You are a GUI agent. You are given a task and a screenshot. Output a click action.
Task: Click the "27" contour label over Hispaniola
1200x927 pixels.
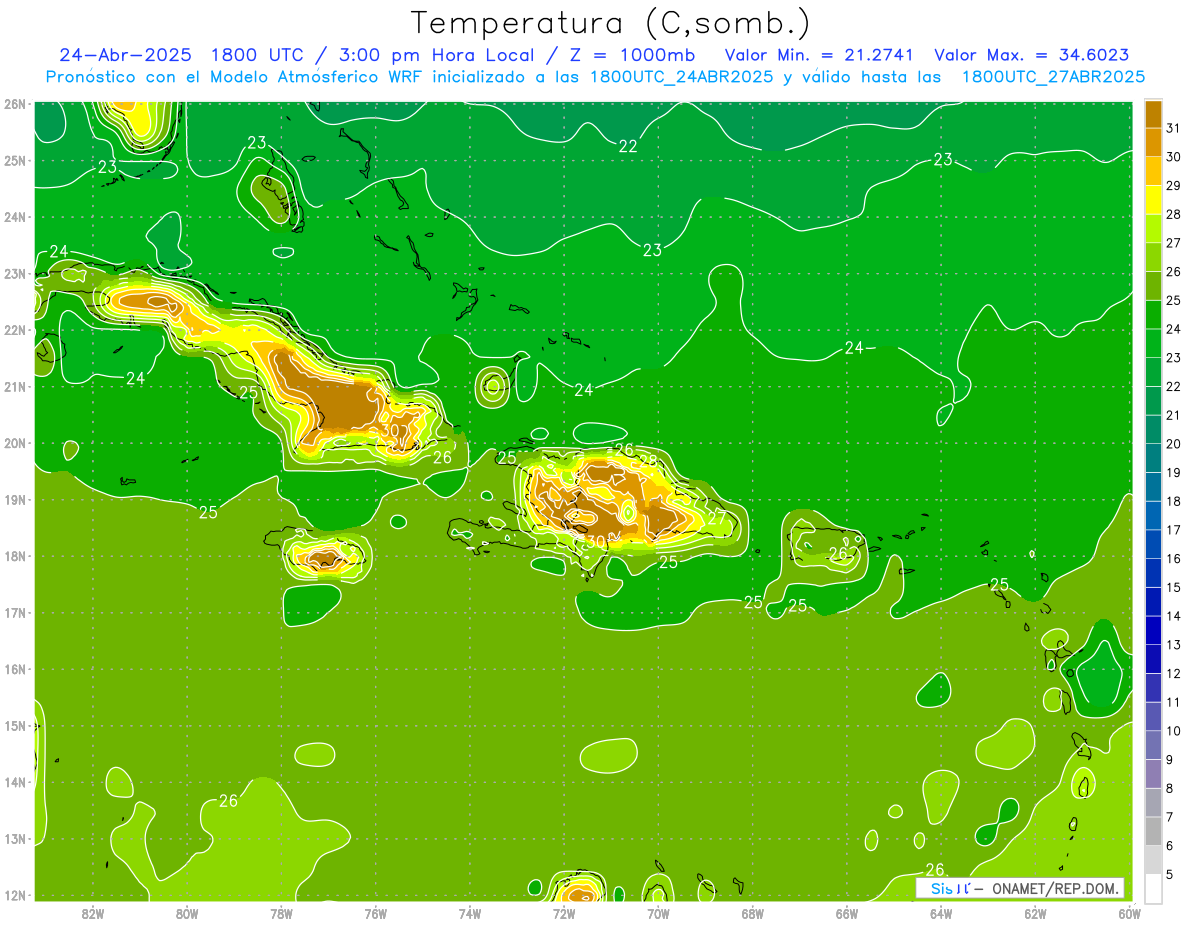pos(716,518)
